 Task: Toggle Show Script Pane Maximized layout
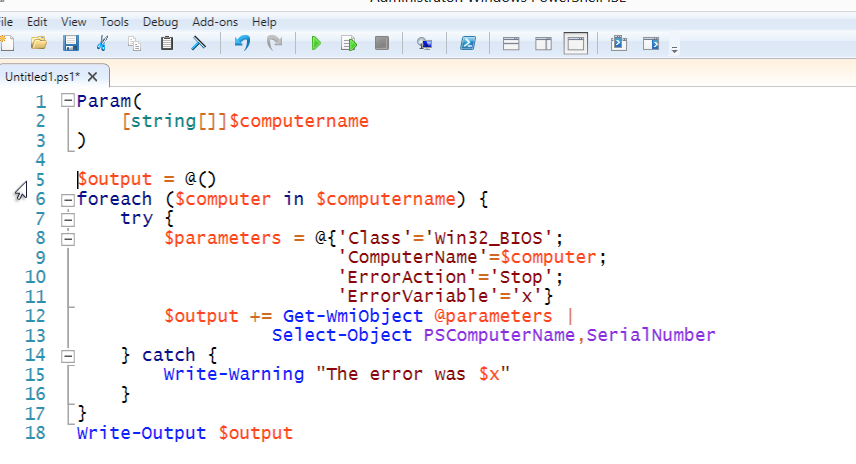(575, 43)
